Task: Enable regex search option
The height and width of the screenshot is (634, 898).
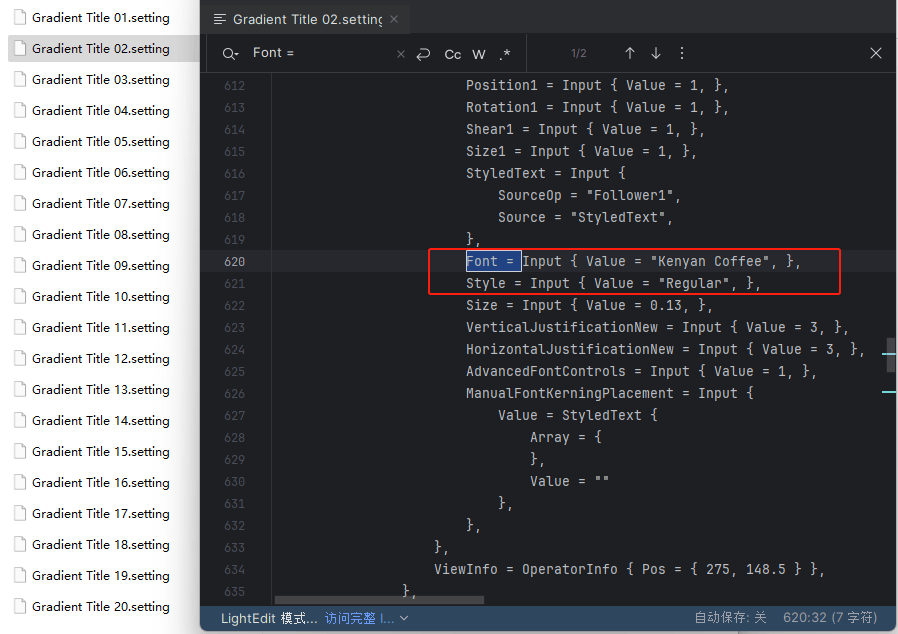Action: 505,54
